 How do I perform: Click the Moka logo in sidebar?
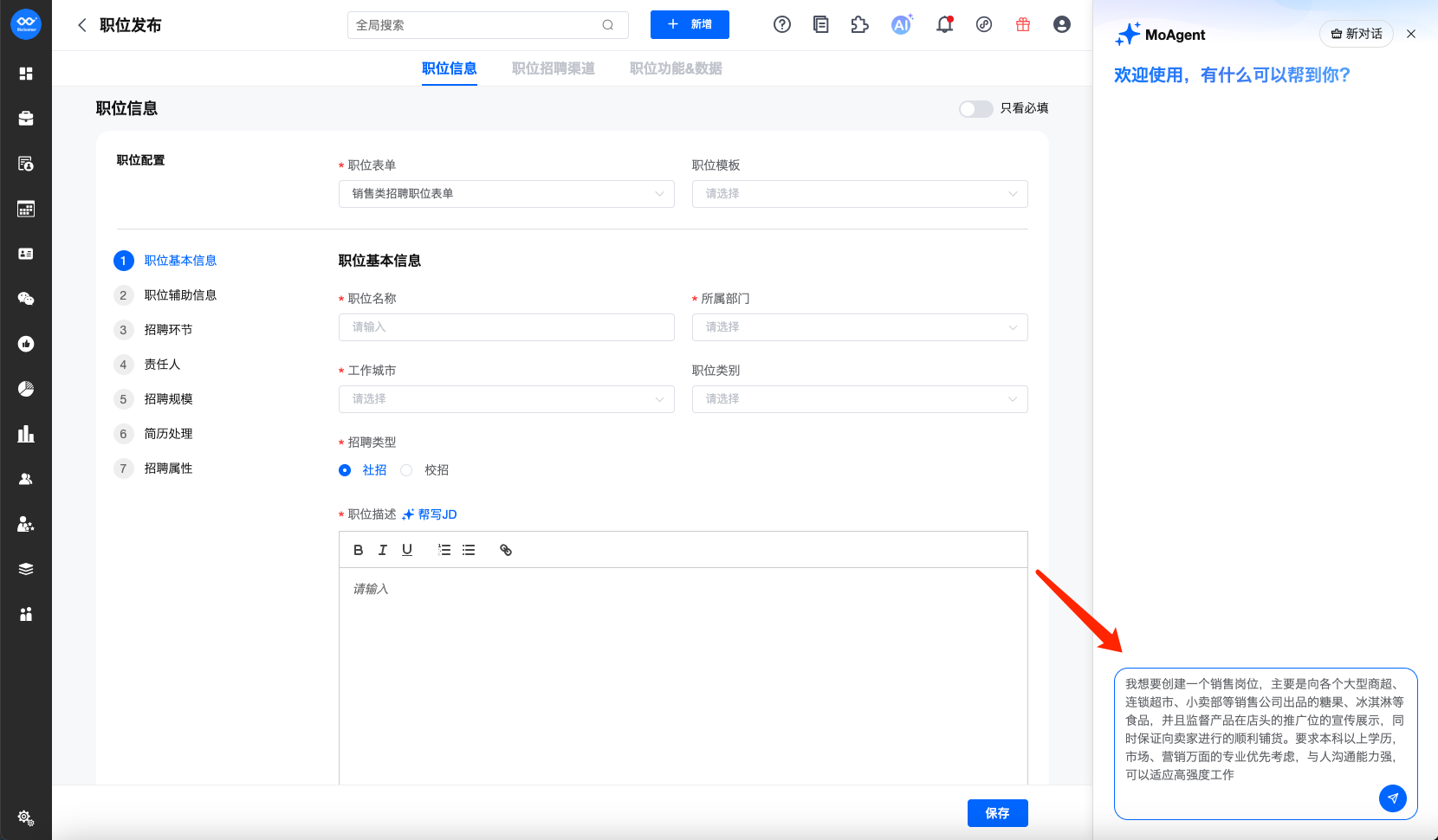(x=26, y=24)
